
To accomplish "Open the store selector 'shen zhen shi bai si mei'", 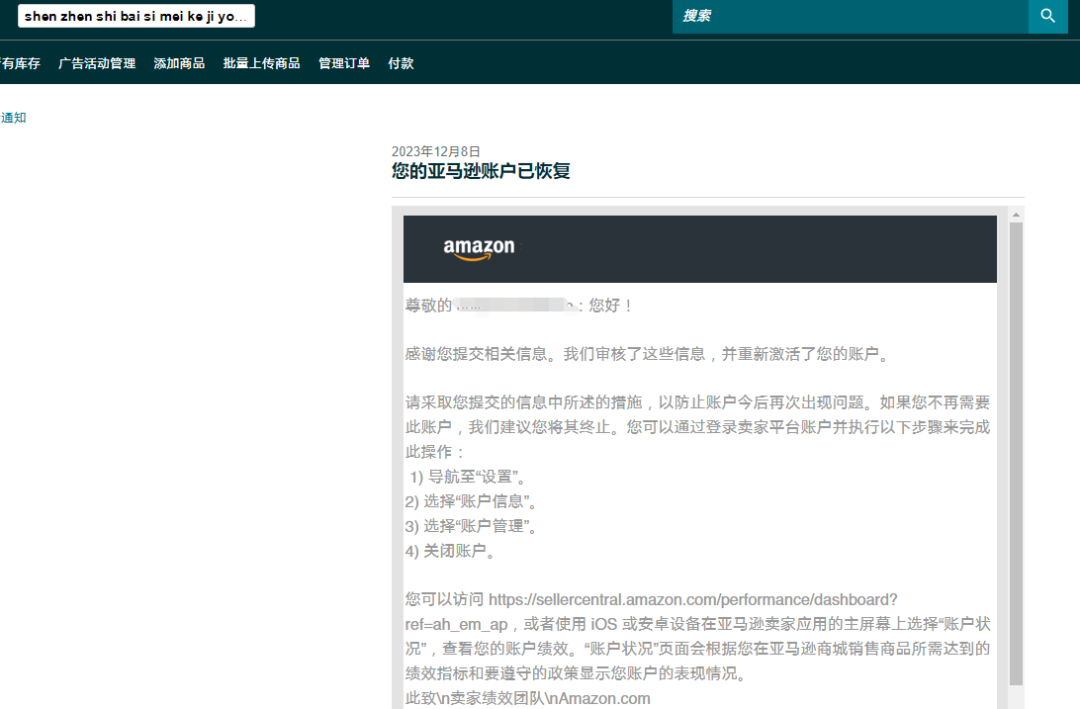I will pyautogui.click(x=136, y=16).
